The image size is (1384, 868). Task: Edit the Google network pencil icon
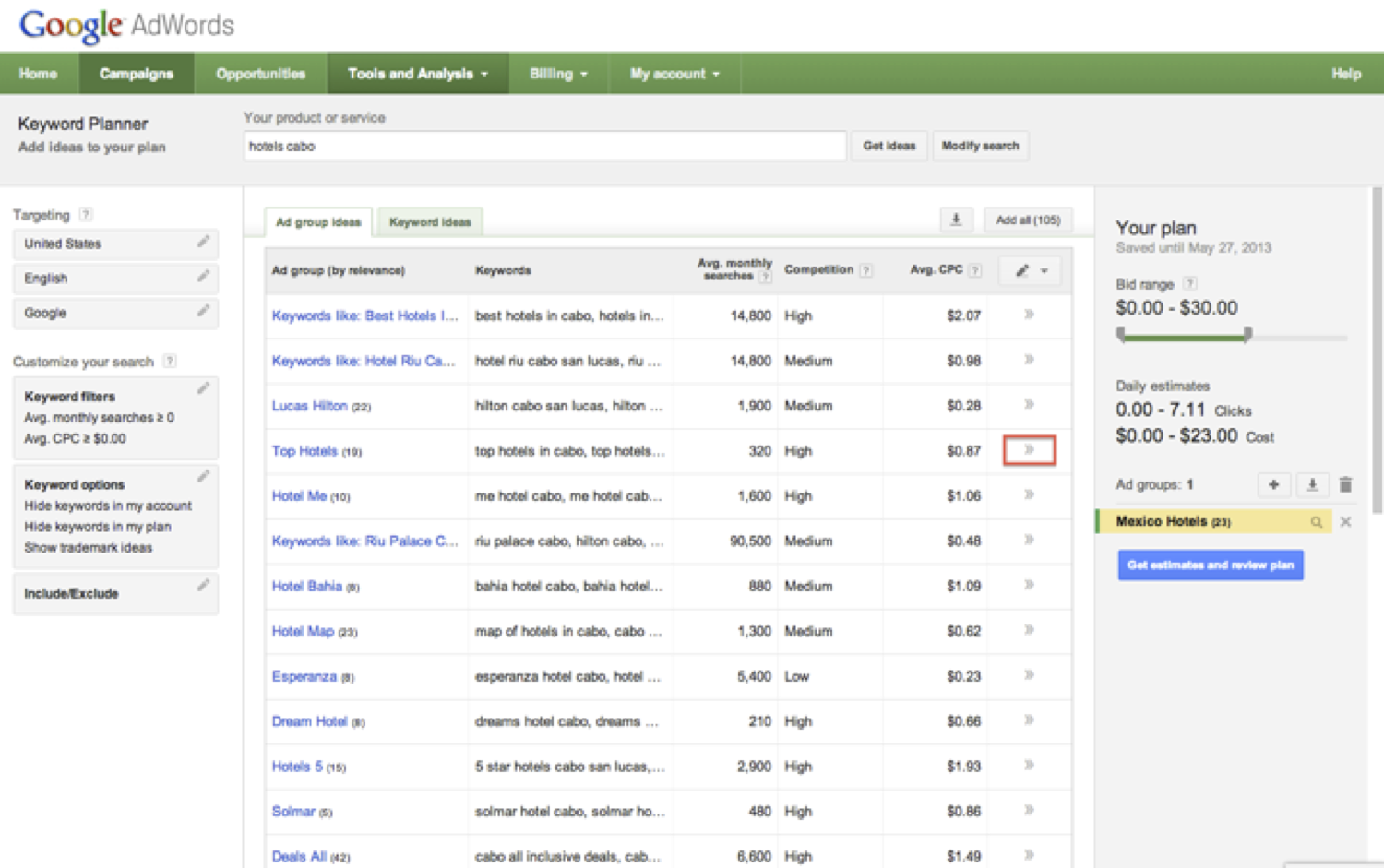203,311
